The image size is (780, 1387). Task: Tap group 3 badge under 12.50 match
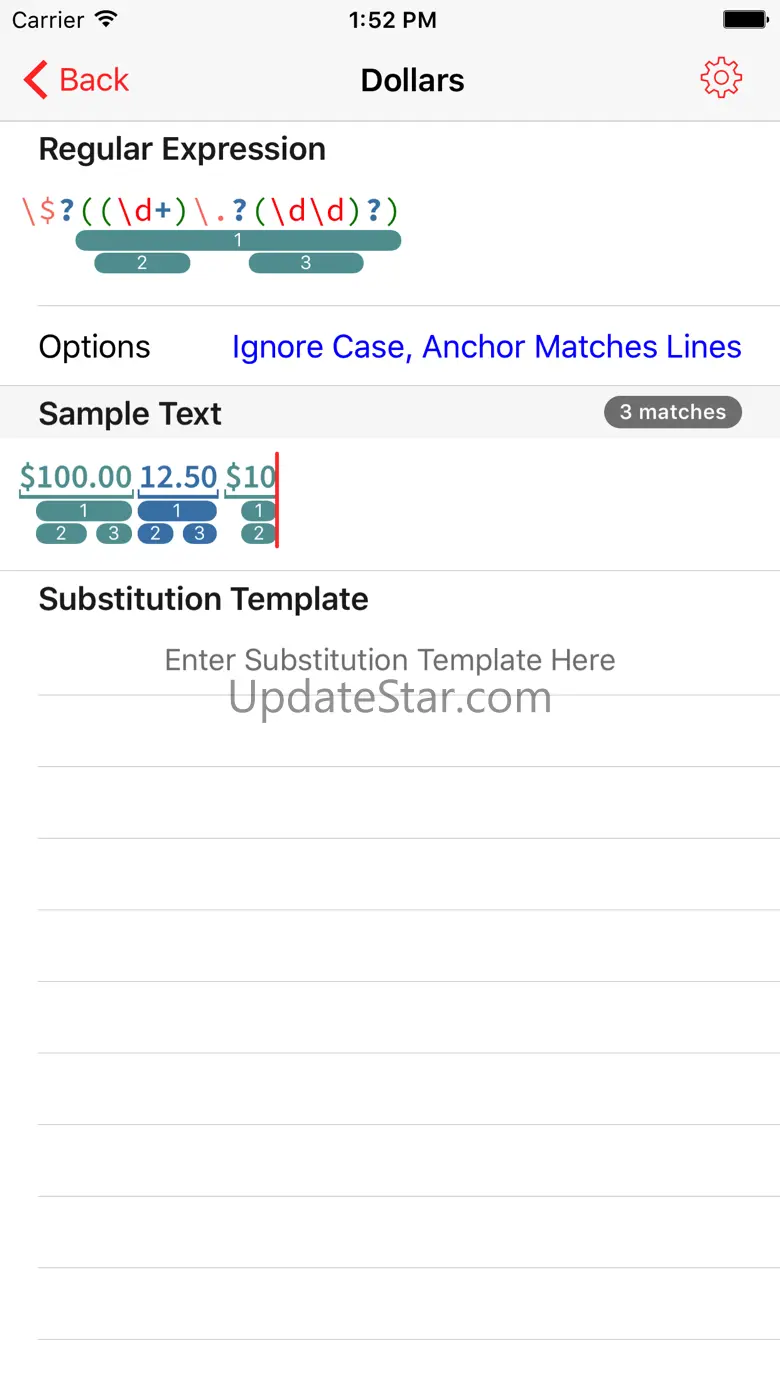(x=200, y=534)
